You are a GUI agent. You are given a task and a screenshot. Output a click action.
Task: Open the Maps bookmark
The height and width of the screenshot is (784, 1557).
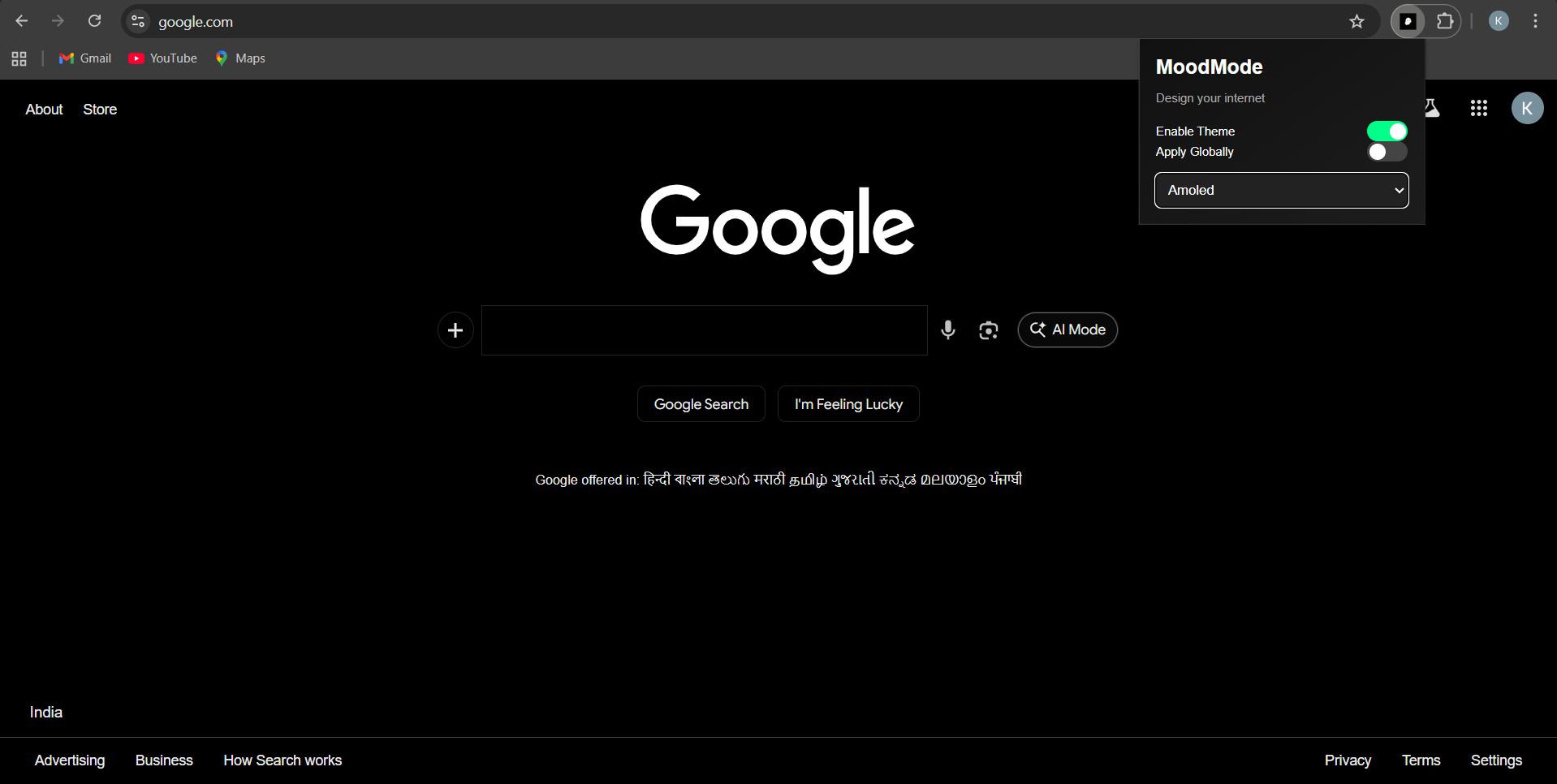pyautogui.click(x=240, y=58)
